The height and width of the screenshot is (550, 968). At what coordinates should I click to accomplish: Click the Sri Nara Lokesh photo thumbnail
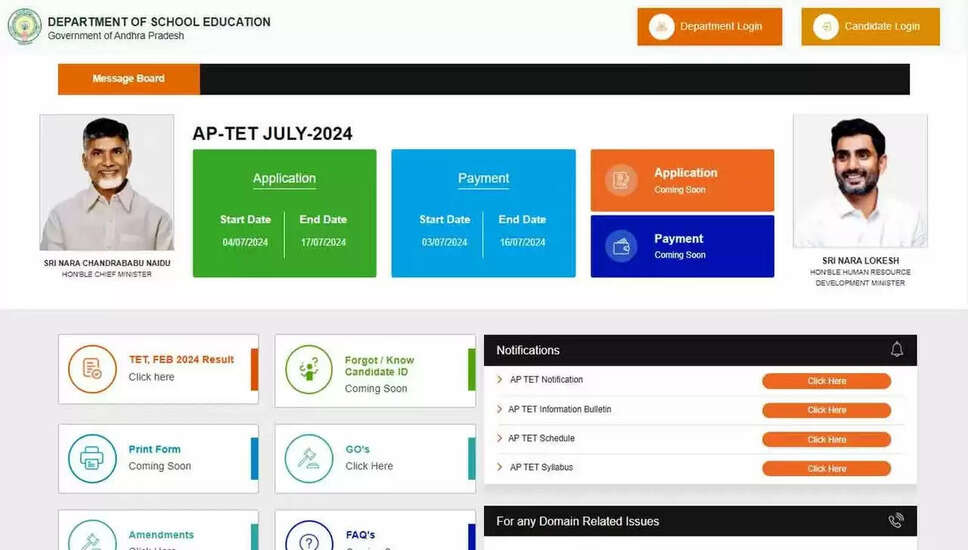click(859, 181)
